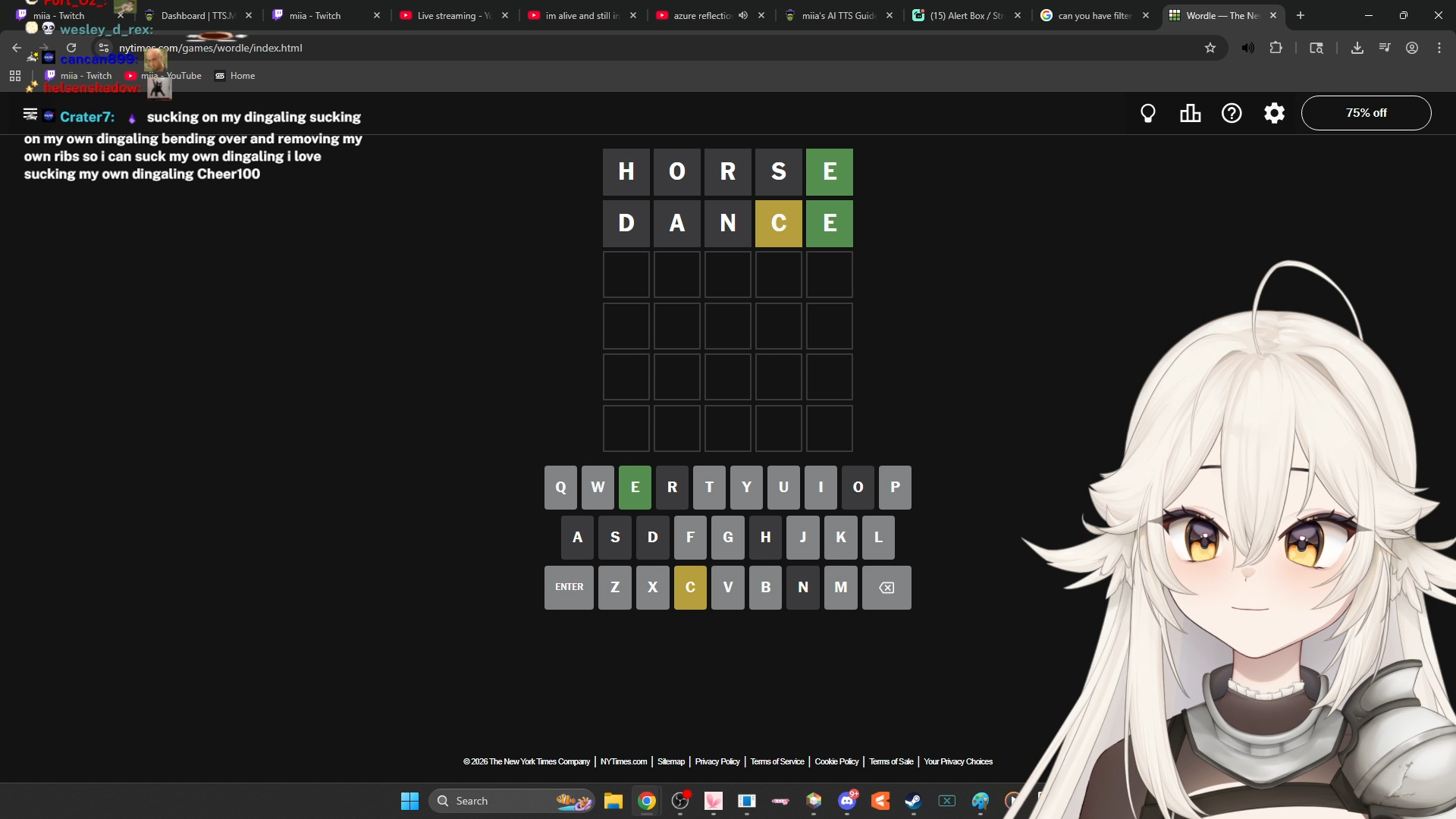Image resolution: width=1456 pixels, height=819 pixels.
Task: Open the Wordle hint lightbulb icon
Action: coord(1147,113)
